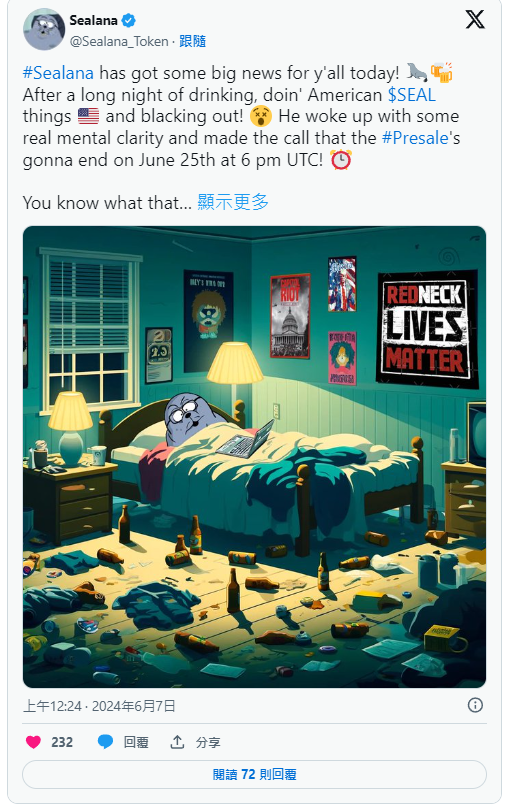This screenshot has width=506, height=804.
Task: Open the #Sealana hashtag
Action: (58, 73)
